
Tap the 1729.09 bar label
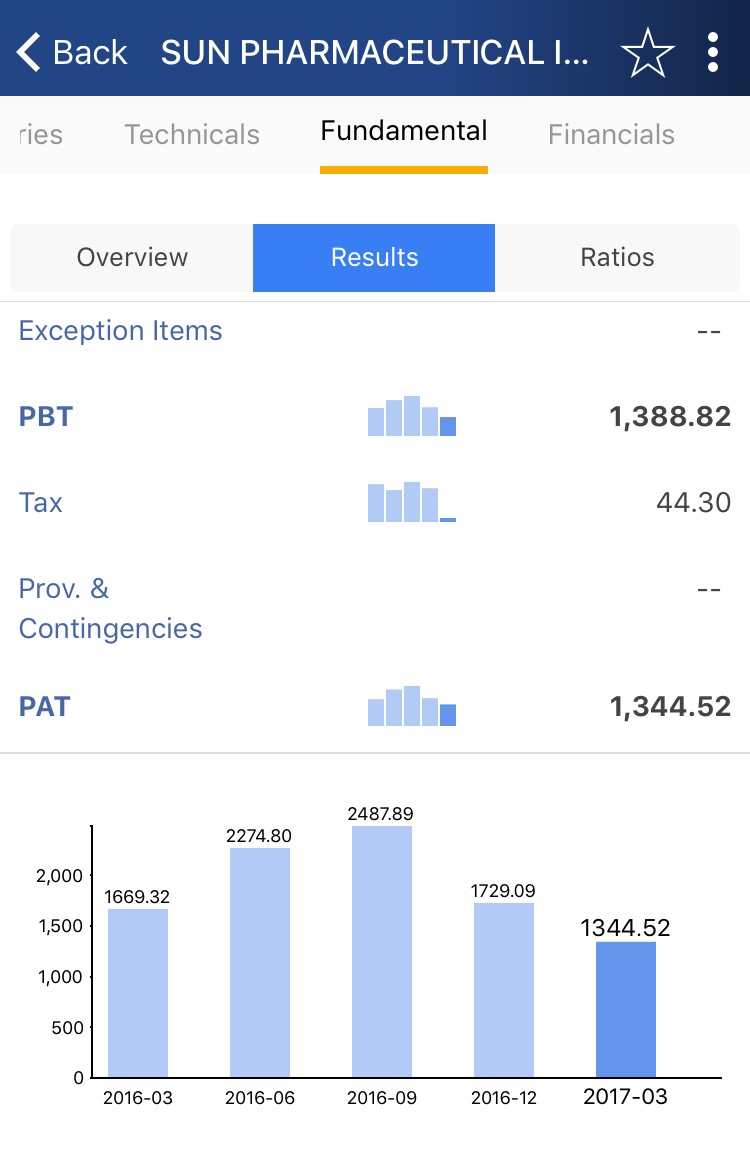(503, 891)
